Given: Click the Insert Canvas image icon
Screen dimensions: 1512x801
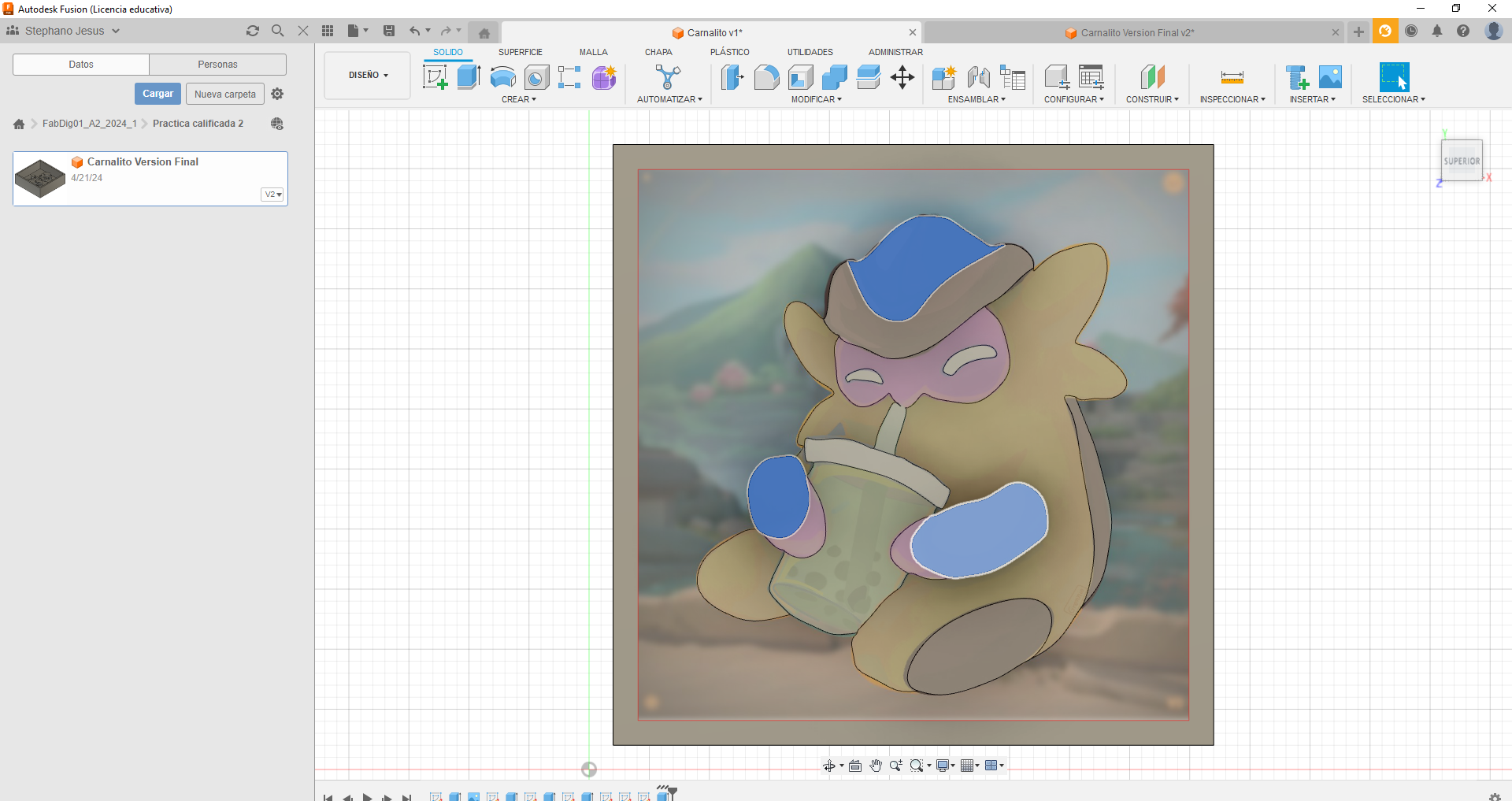Looking at the screenshot, I should click(1330, 77).
